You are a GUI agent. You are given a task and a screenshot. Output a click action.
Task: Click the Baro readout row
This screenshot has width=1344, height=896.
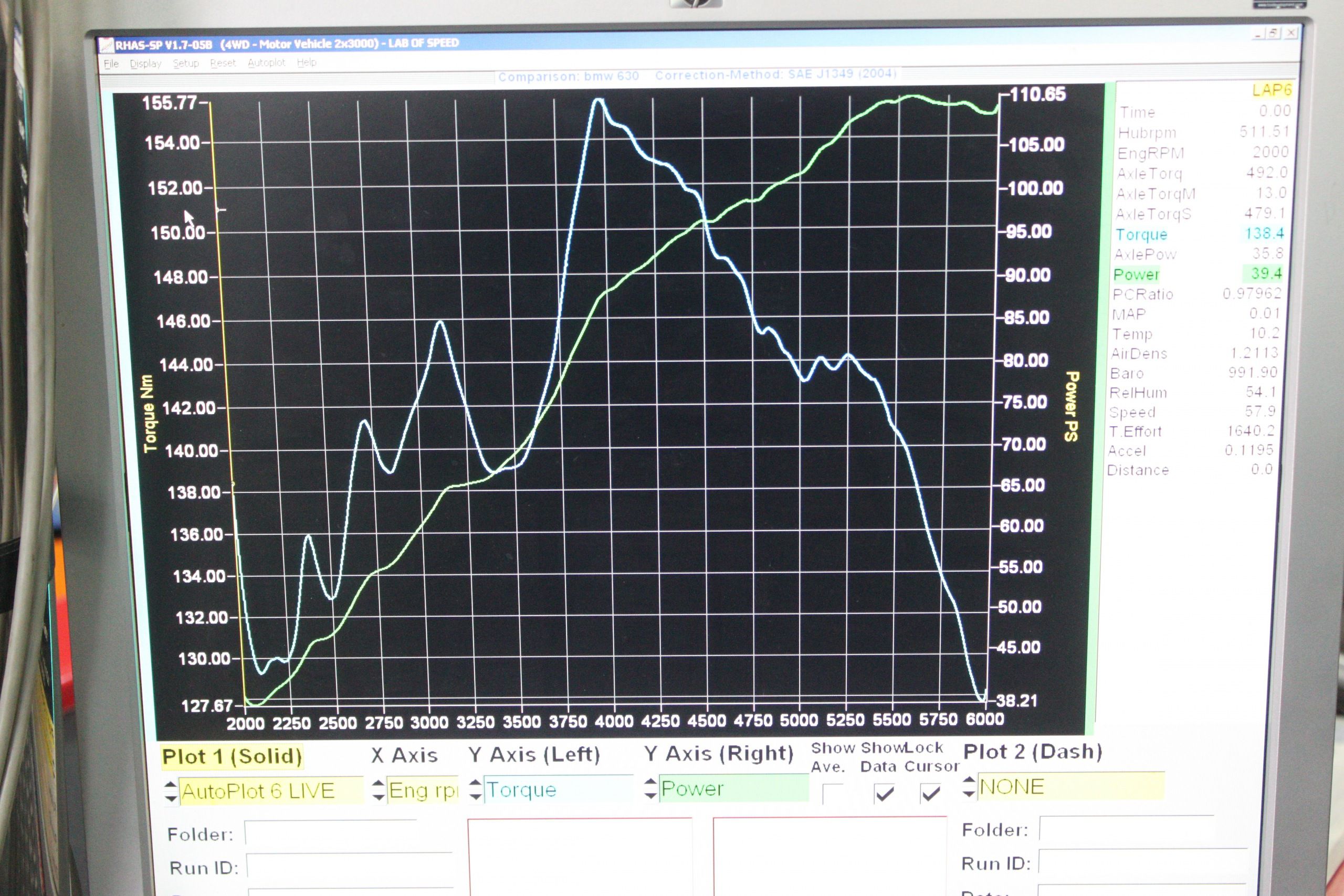pyautogui.click(x=1193, y=373)
